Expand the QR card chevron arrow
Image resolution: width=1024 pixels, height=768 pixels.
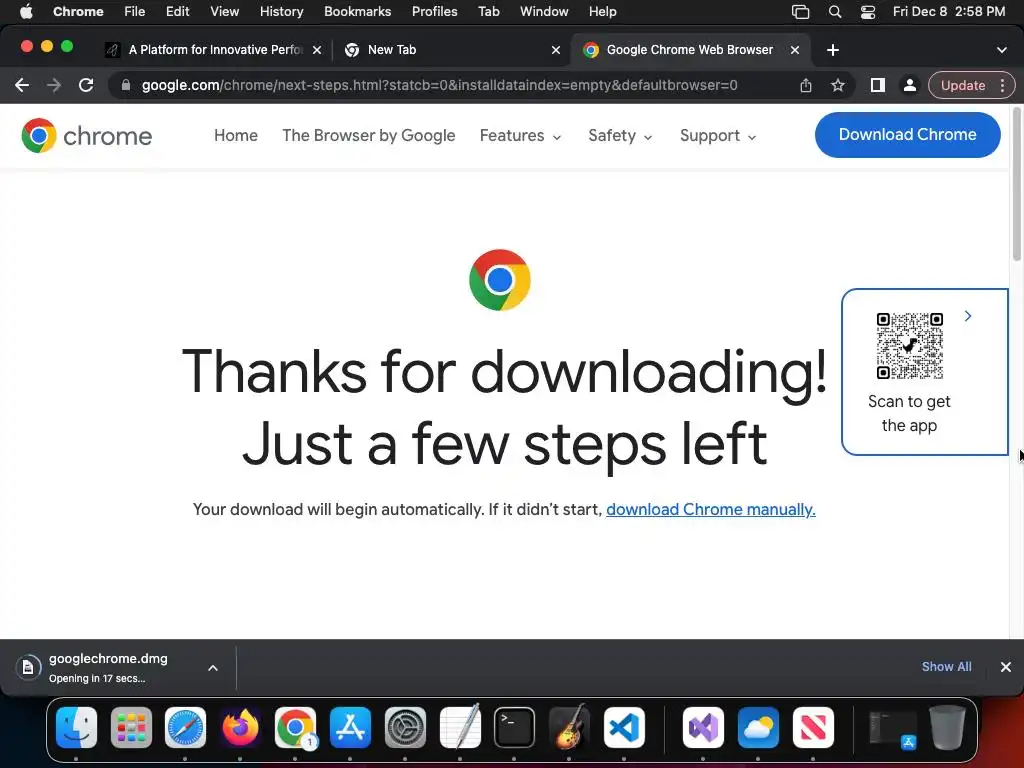(x=968, y=316)
